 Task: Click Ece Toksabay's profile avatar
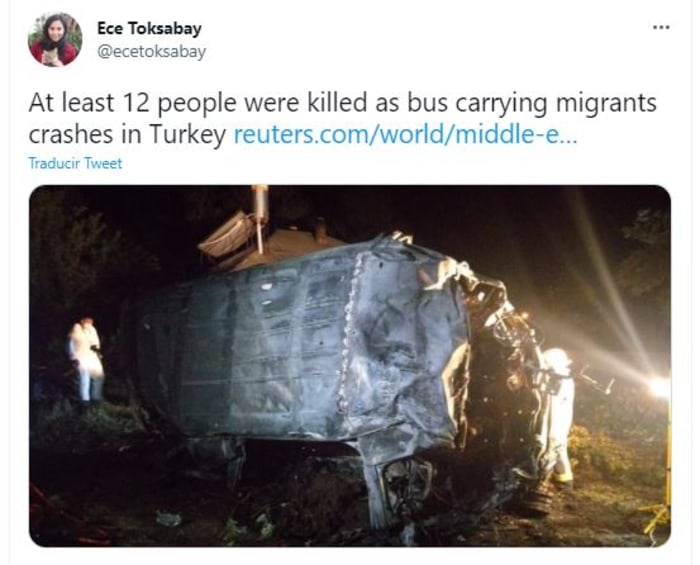tap(55, 40)
